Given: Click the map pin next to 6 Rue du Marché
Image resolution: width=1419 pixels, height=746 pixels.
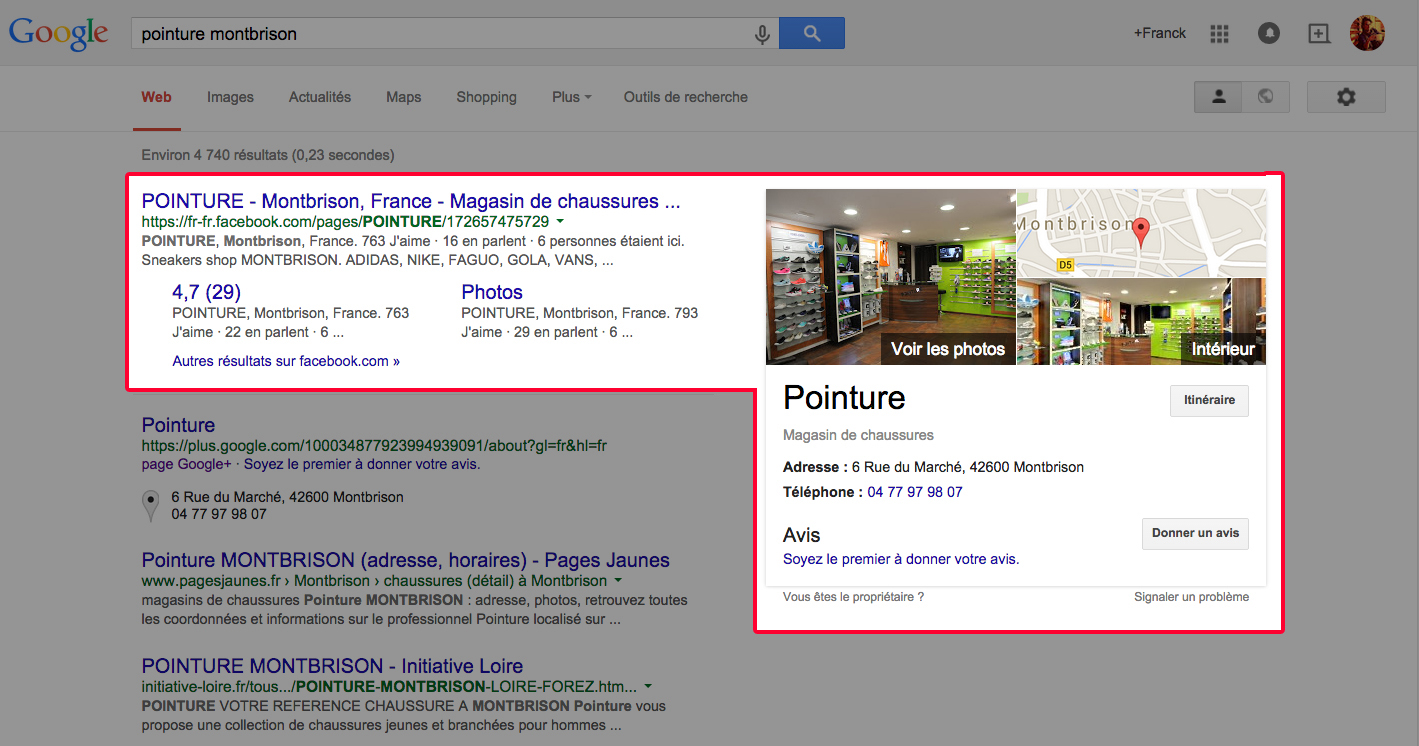Looking at the screenshot, I should [151, 505].
